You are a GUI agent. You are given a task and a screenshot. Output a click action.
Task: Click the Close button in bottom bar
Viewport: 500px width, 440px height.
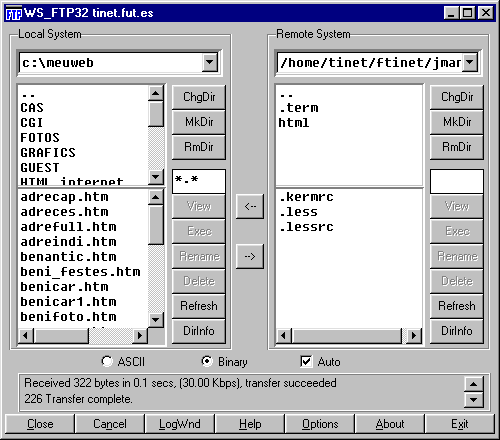(40, 424)
